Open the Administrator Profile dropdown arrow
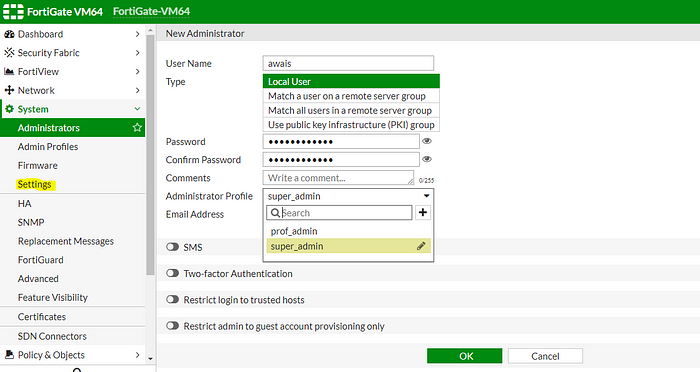This screenshot has width=700, height=372. [426, 196]
